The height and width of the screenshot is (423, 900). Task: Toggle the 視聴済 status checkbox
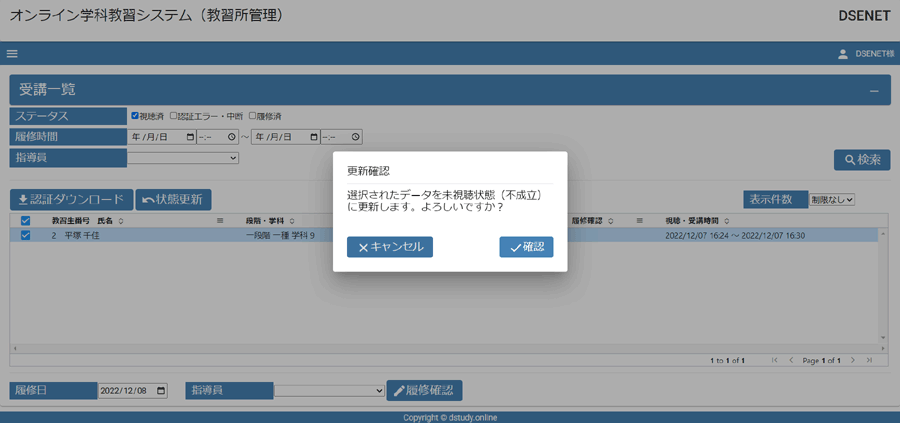[x=135, y=116]
